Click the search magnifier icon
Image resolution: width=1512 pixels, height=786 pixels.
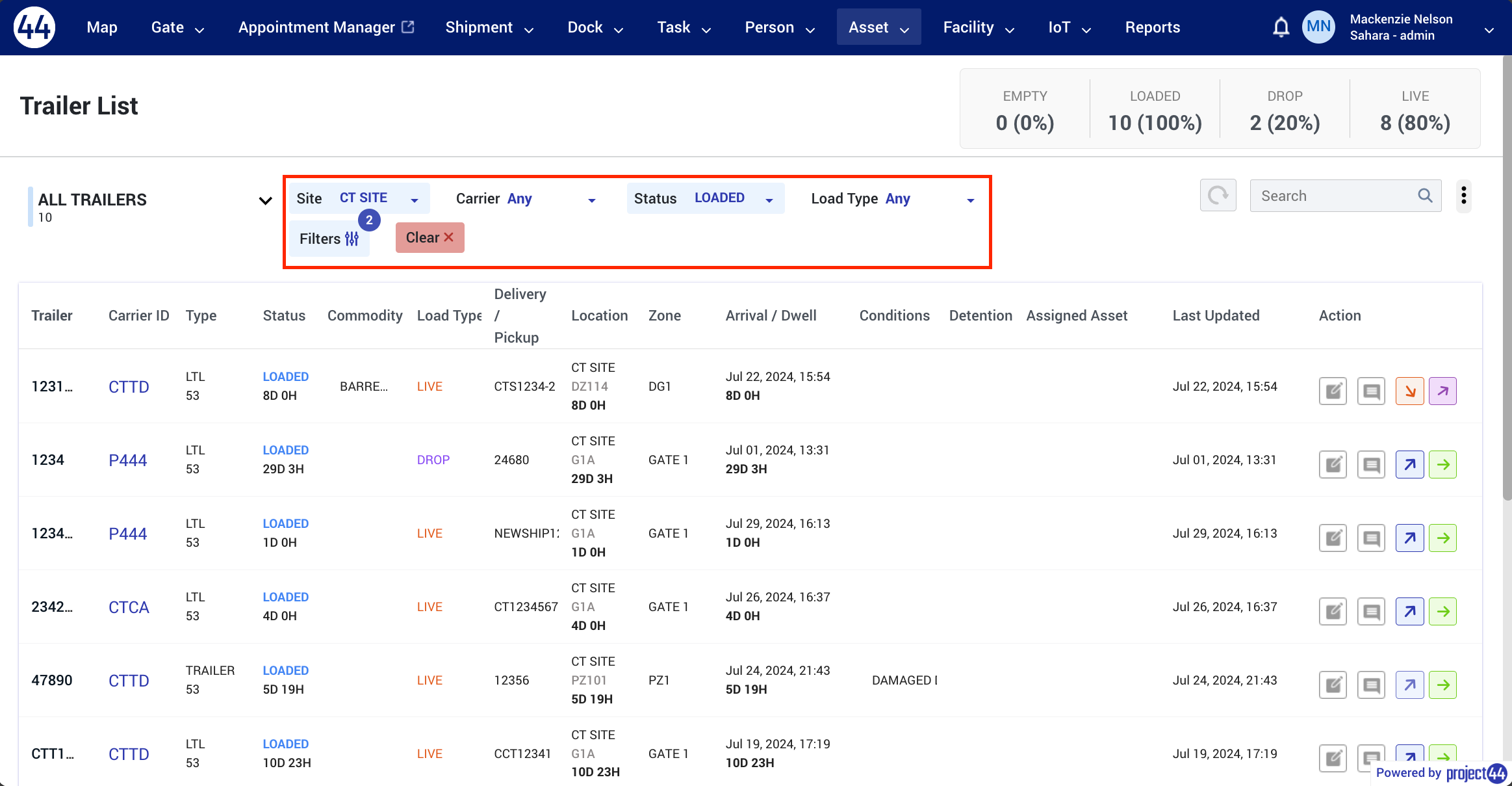(x=1425, y=196)
